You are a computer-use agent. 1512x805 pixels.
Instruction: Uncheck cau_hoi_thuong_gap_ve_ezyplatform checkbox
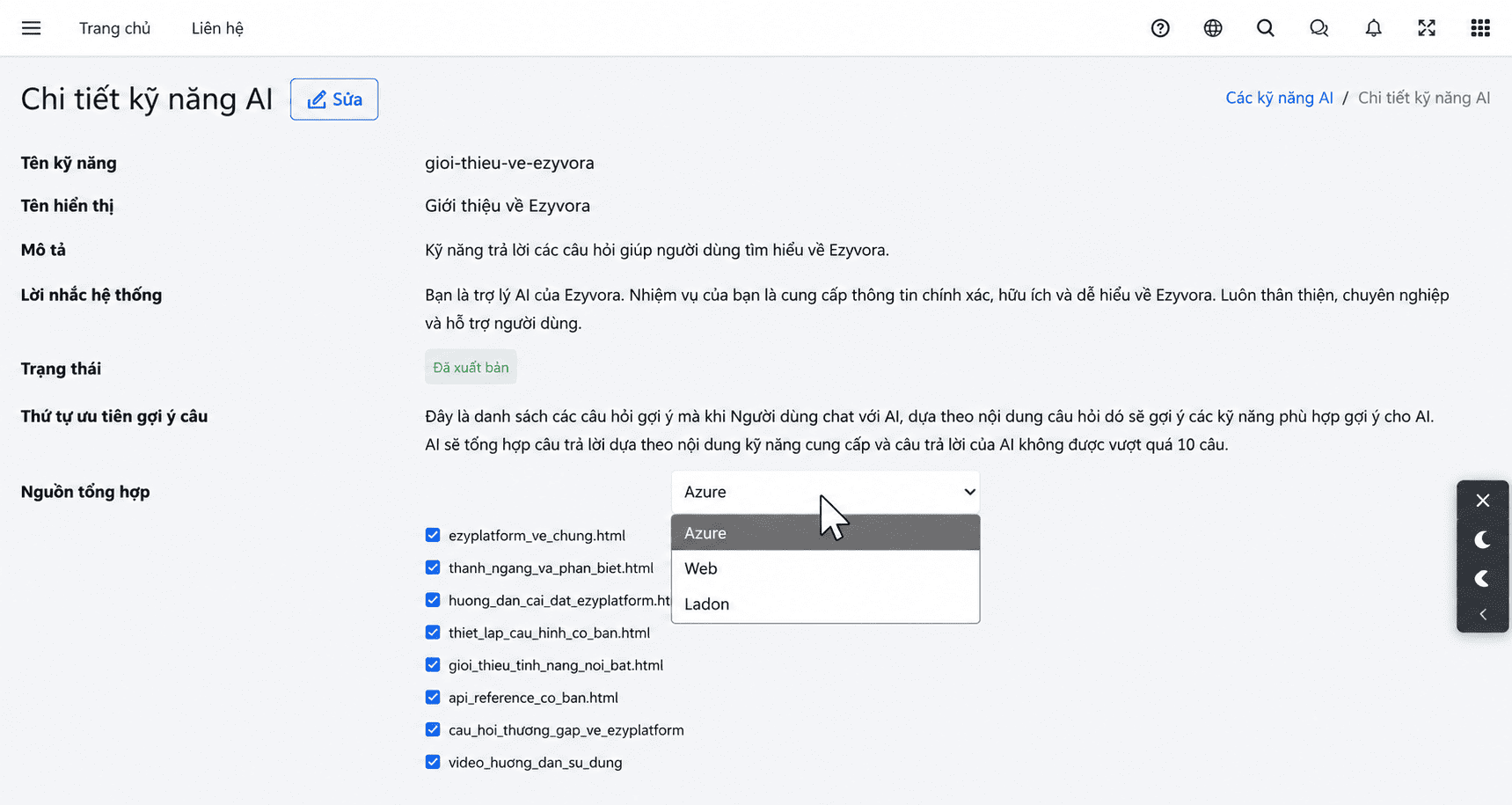[x=433, y=729]
